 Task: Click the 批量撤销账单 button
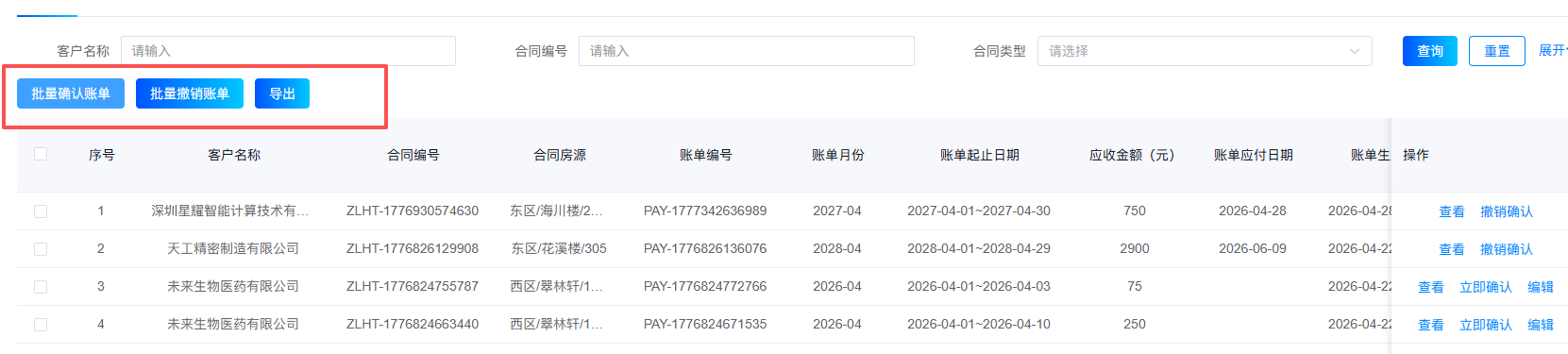click(x=190, y=93)
